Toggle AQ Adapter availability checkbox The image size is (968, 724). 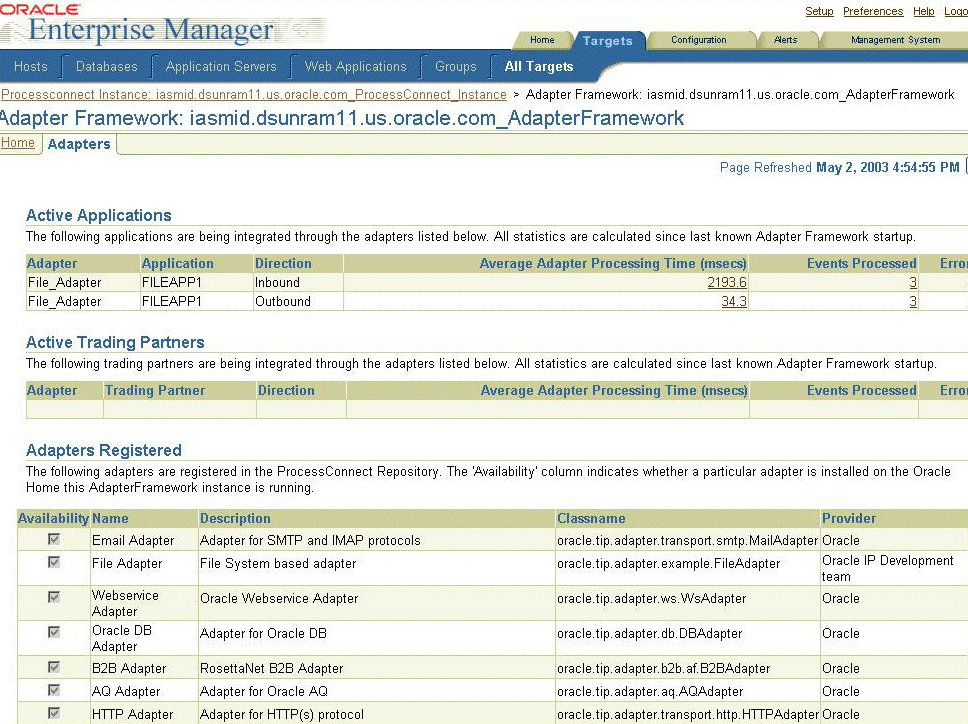coord(54,690)
